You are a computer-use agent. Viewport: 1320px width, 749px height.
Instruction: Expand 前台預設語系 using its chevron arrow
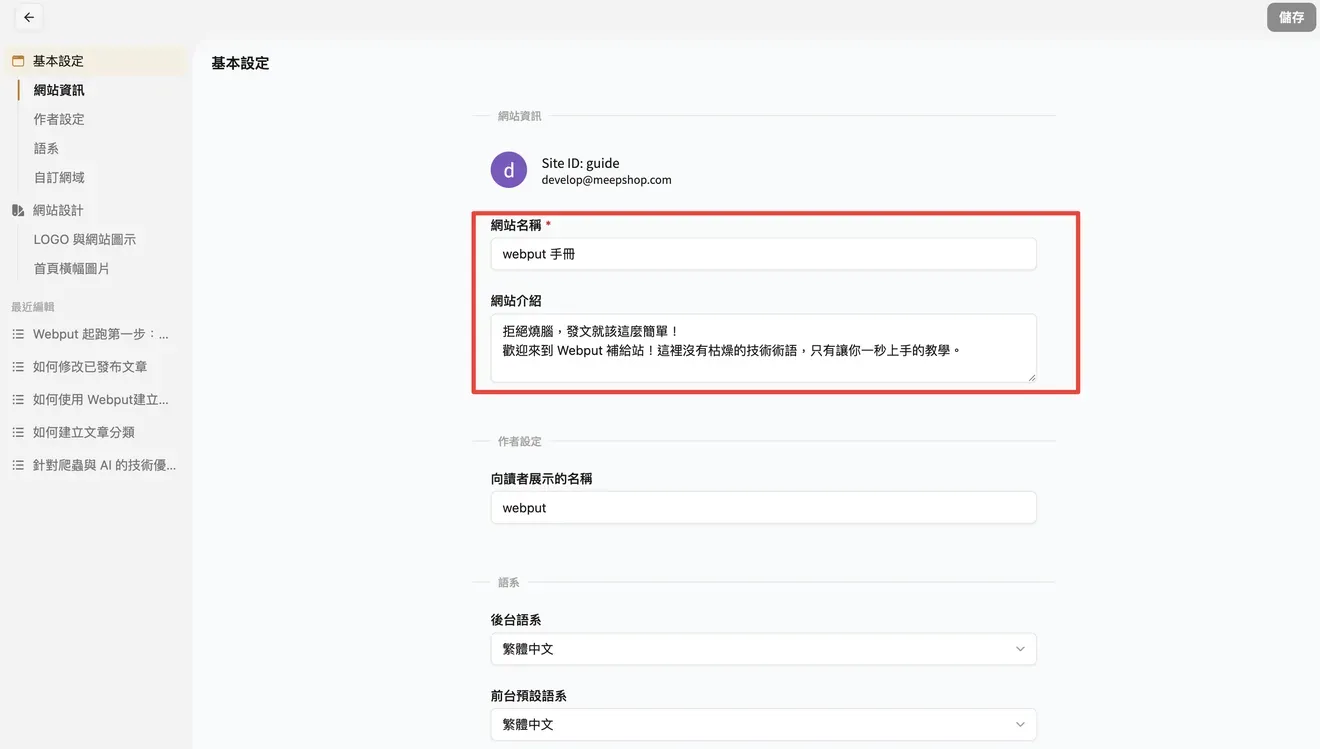click(1020, 724)
